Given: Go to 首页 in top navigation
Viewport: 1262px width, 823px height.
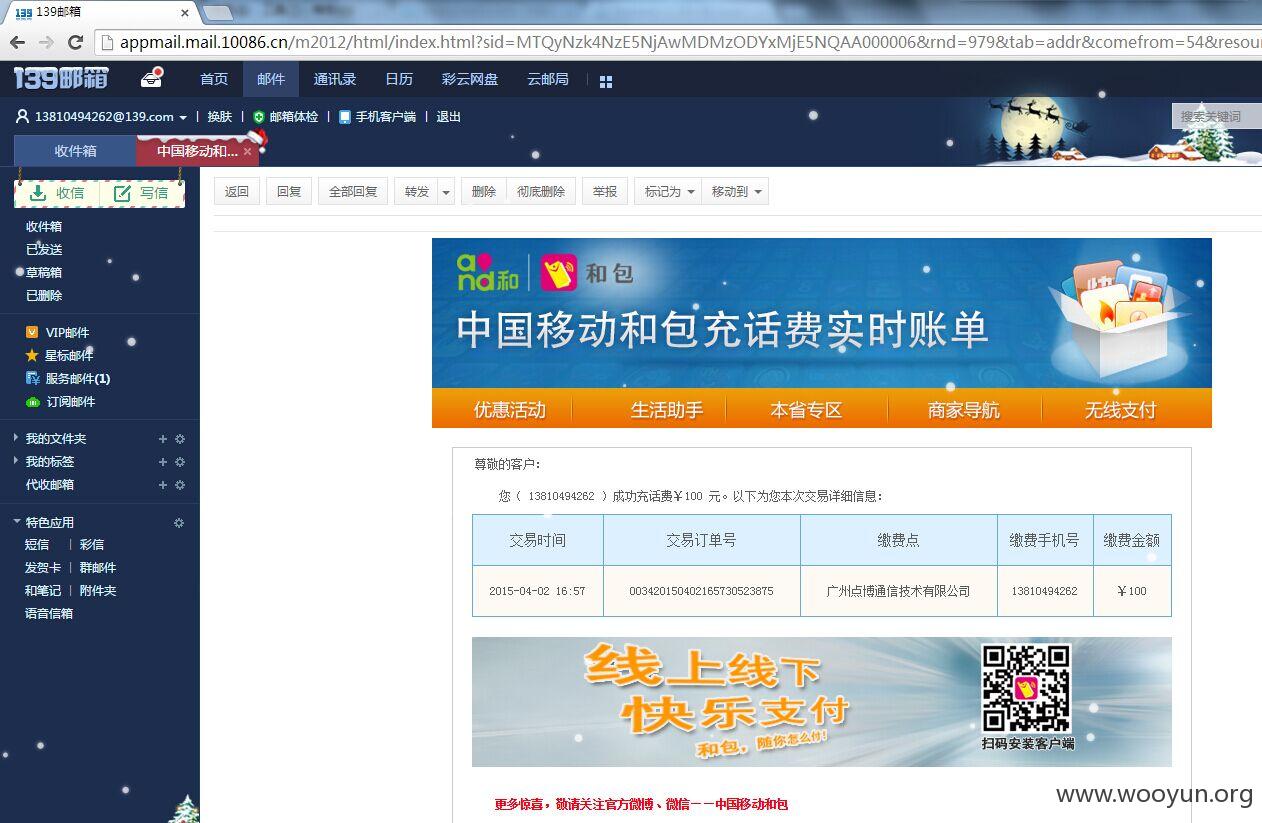Looking at the screenshot, I should click(214, 79).
